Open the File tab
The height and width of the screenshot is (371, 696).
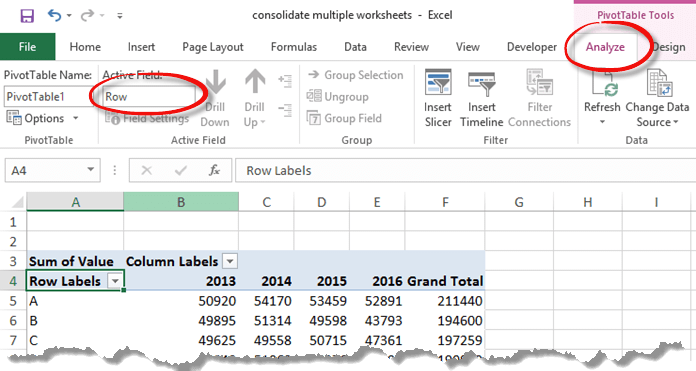pos(28,47)
